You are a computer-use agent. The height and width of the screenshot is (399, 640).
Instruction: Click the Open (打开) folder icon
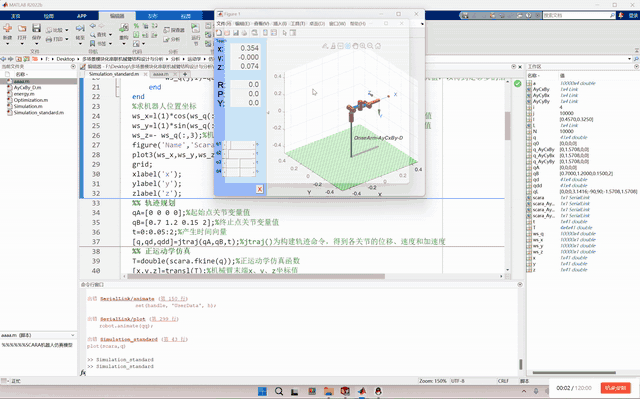22,29
